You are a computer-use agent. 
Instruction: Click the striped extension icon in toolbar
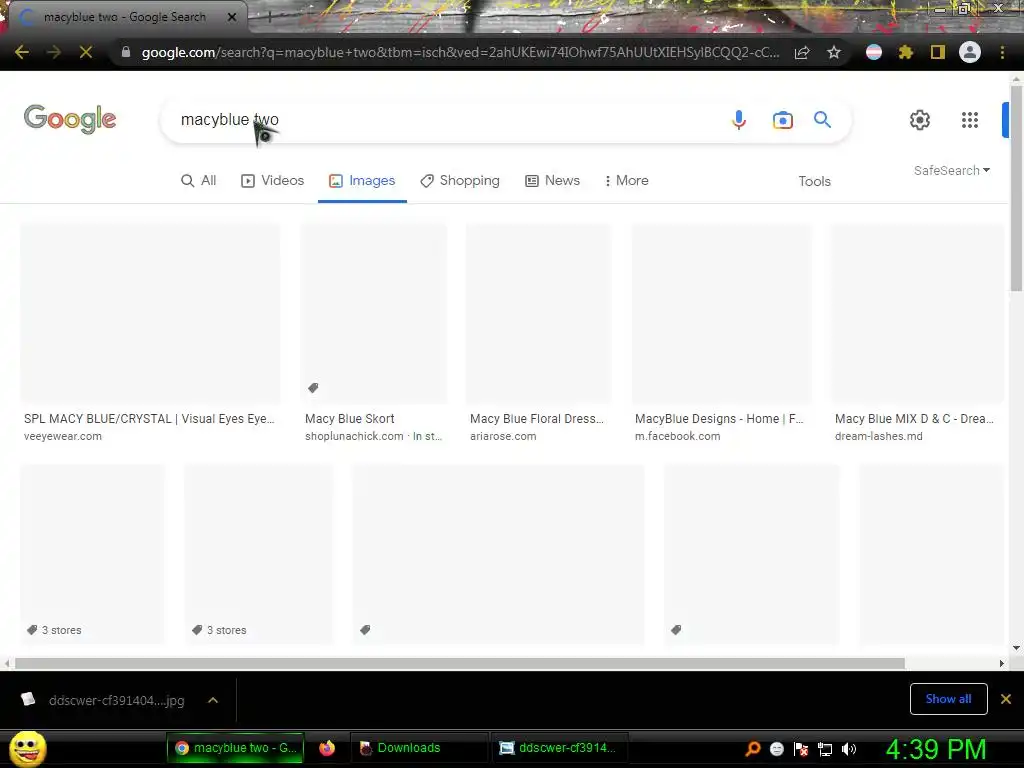(x=874, y=52)
